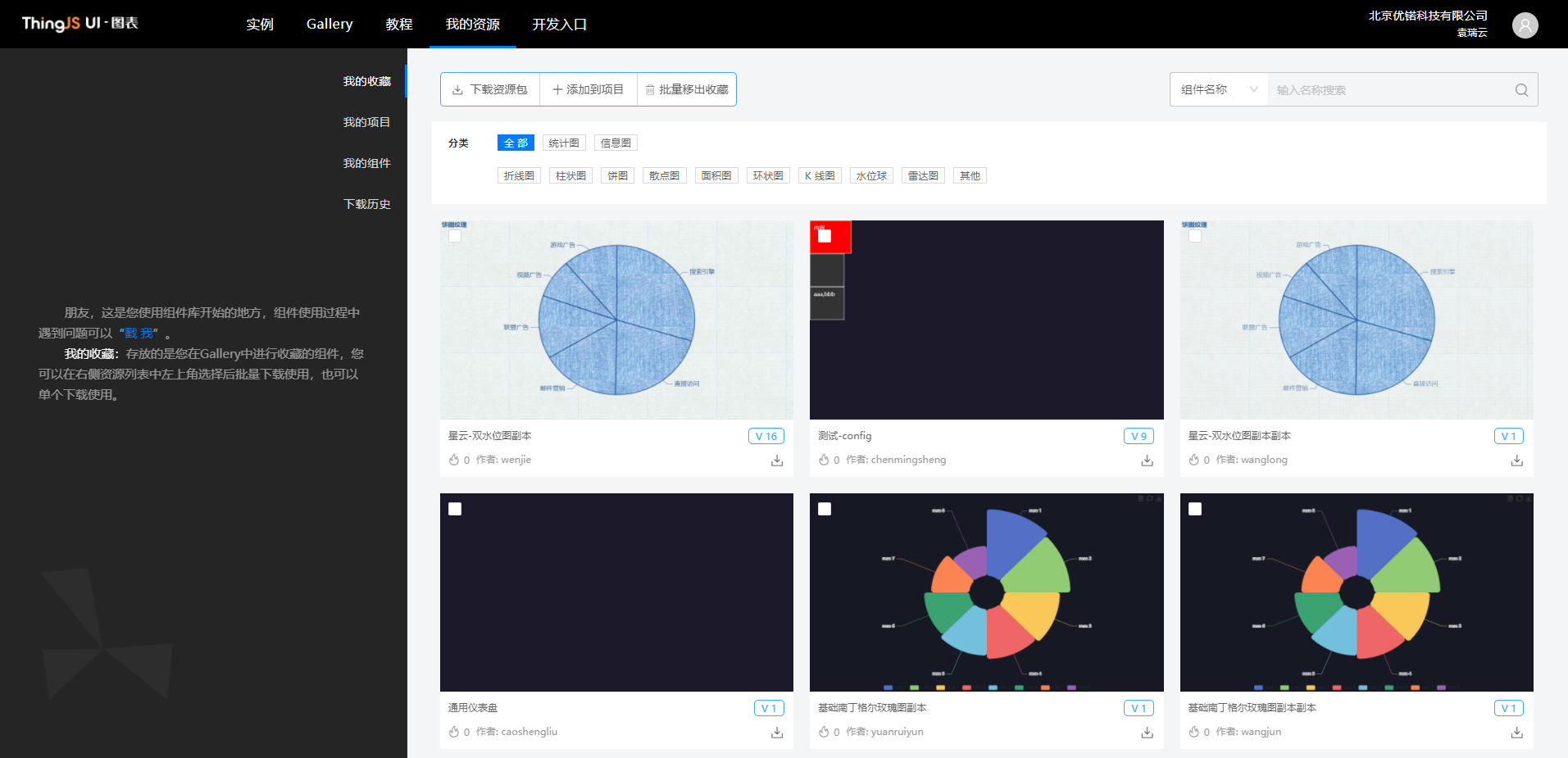Download the 通用仪表盘 component
The width and height of the screenshot is (1568, 758).
tap(777, 733)
